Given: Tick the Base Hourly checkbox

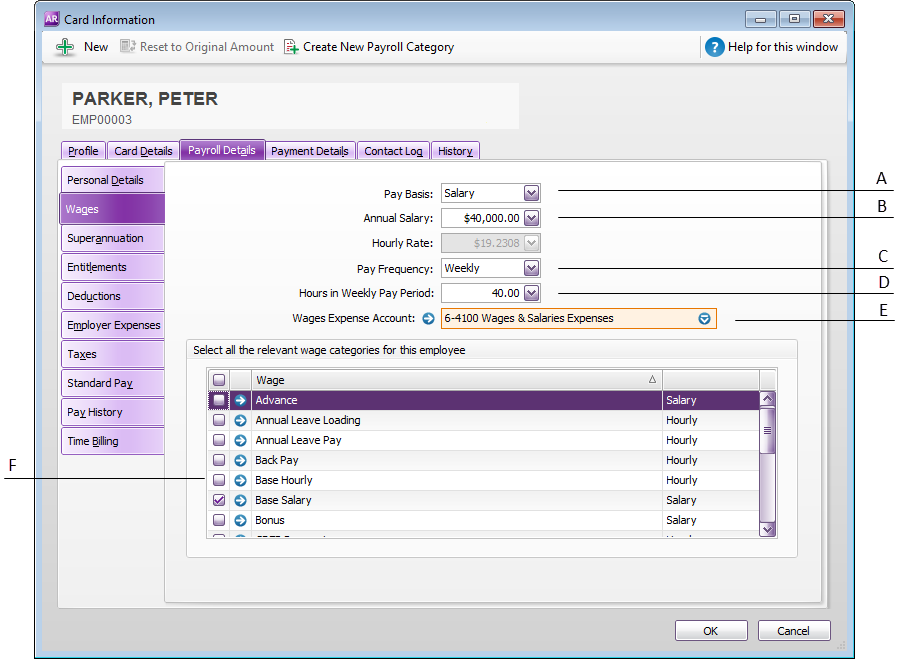Looking at the screenshot, I should [x=219, y=480].
